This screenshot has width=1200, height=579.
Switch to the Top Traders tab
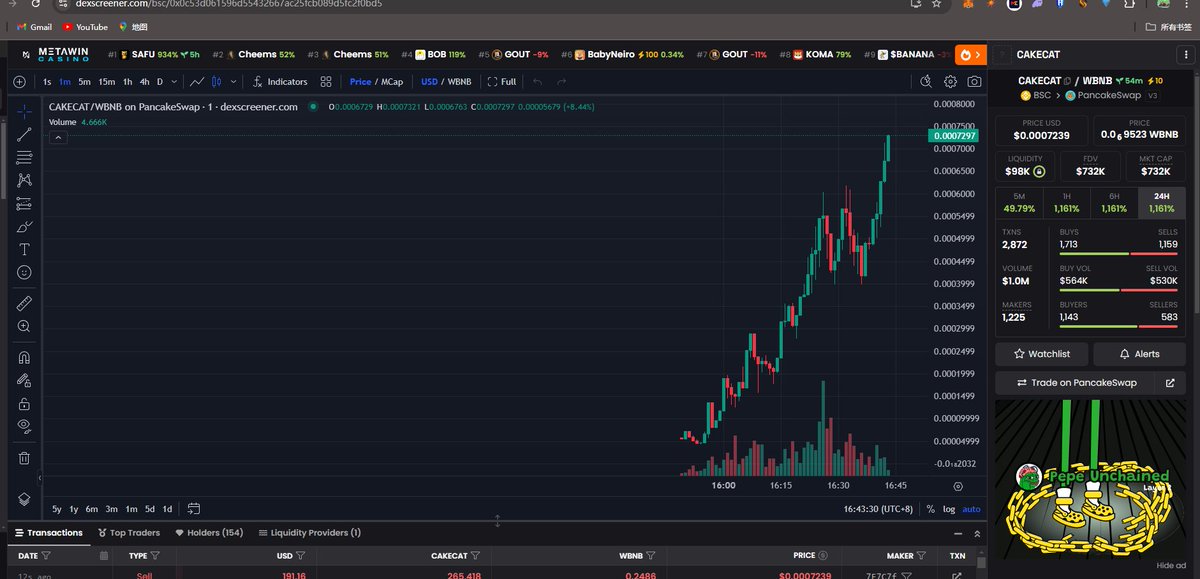(128, 533)
